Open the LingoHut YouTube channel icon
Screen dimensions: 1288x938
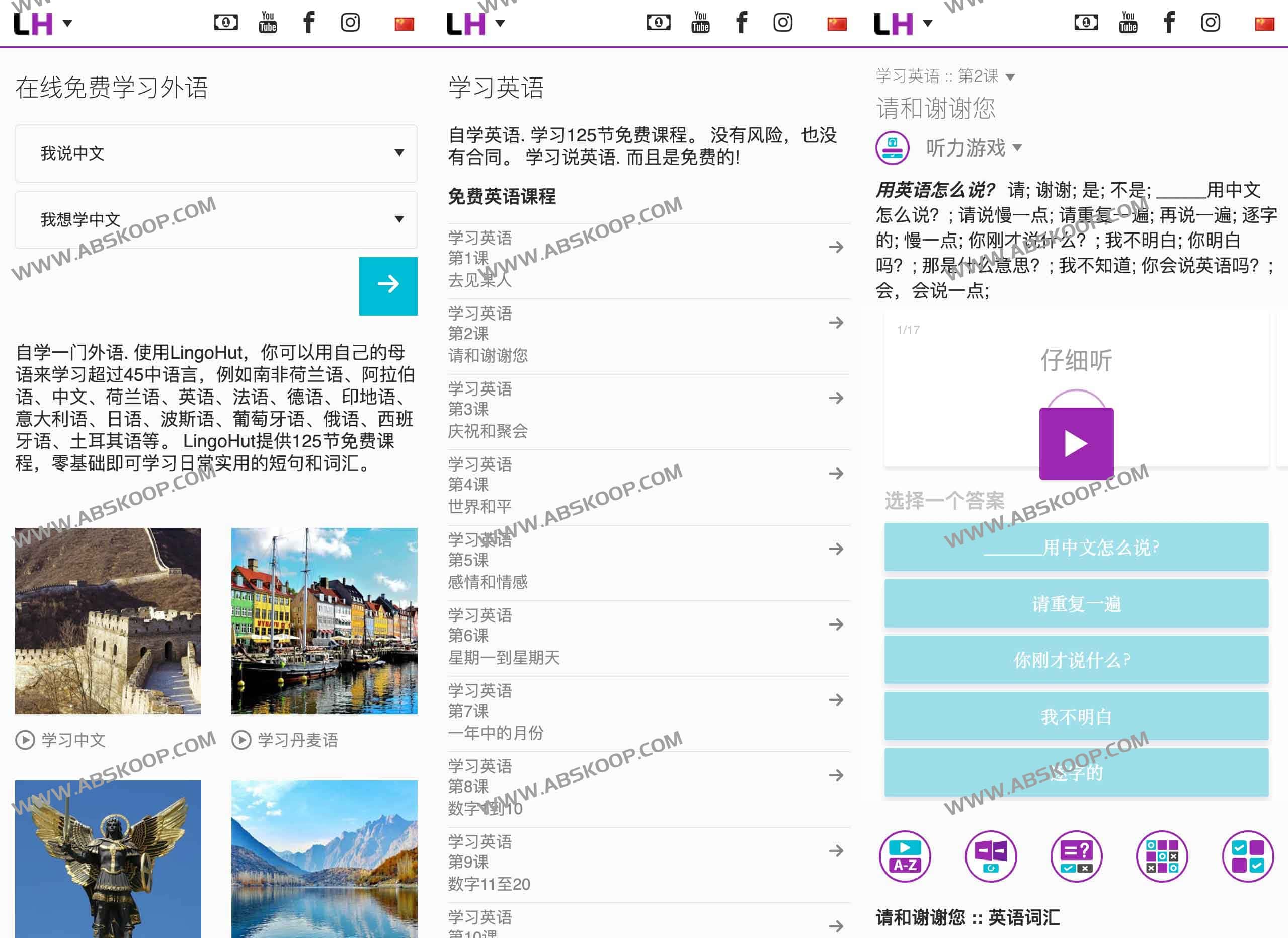click(268, 23)
